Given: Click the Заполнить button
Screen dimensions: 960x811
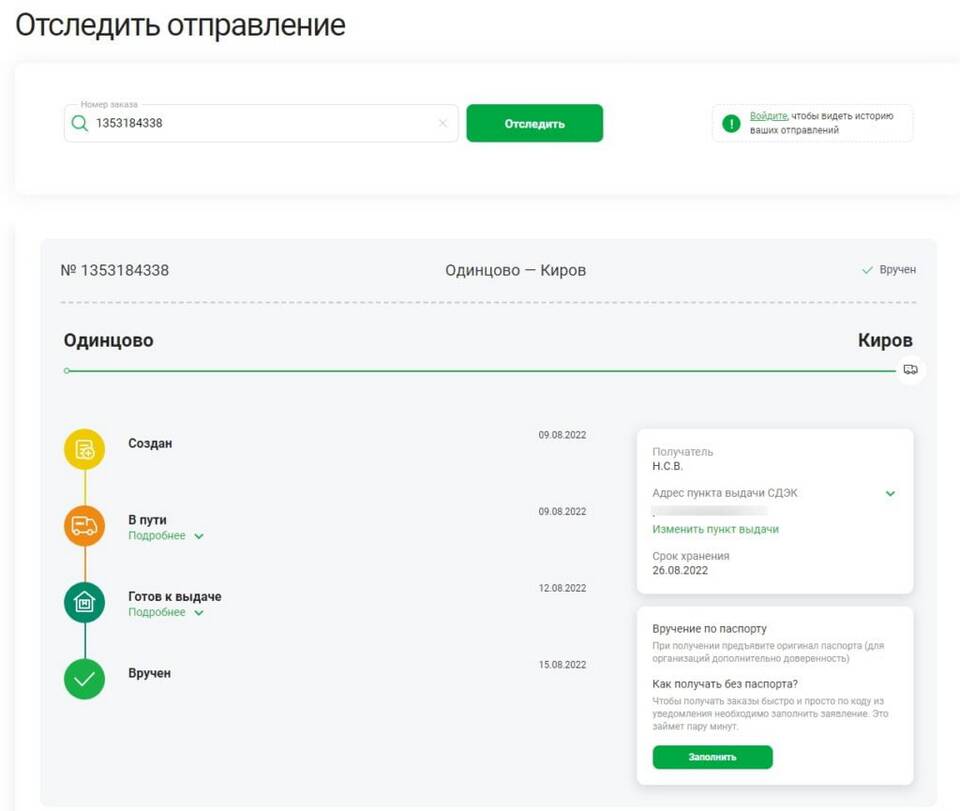Looking at the screenshot, I should [x=713, y=757].
